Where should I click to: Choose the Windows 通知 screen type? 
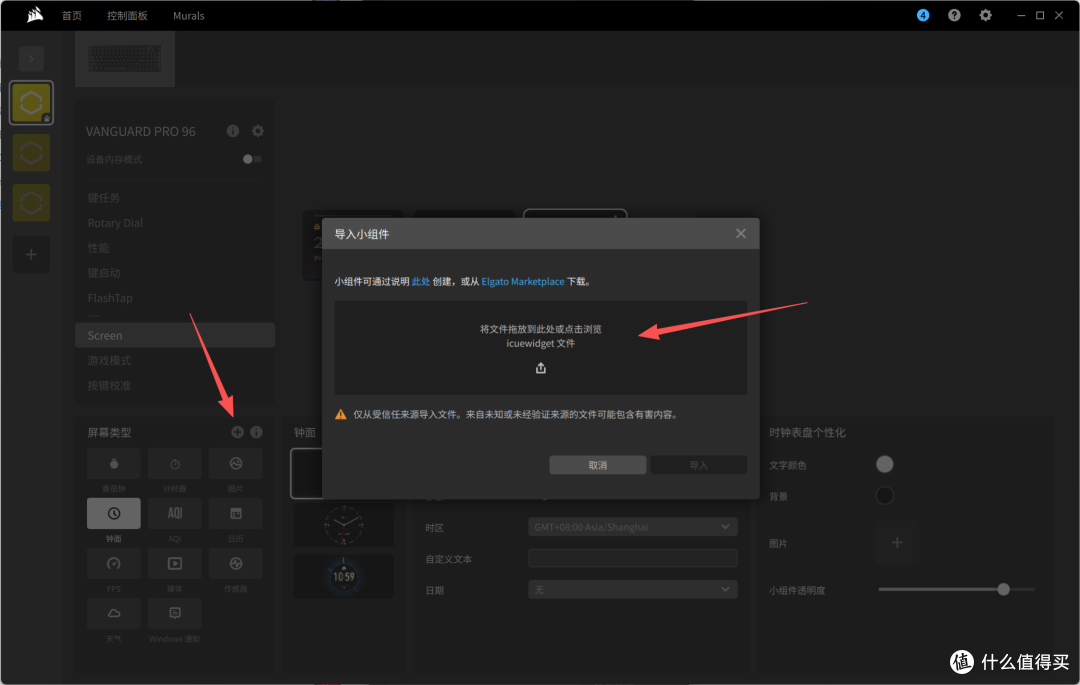175,613
